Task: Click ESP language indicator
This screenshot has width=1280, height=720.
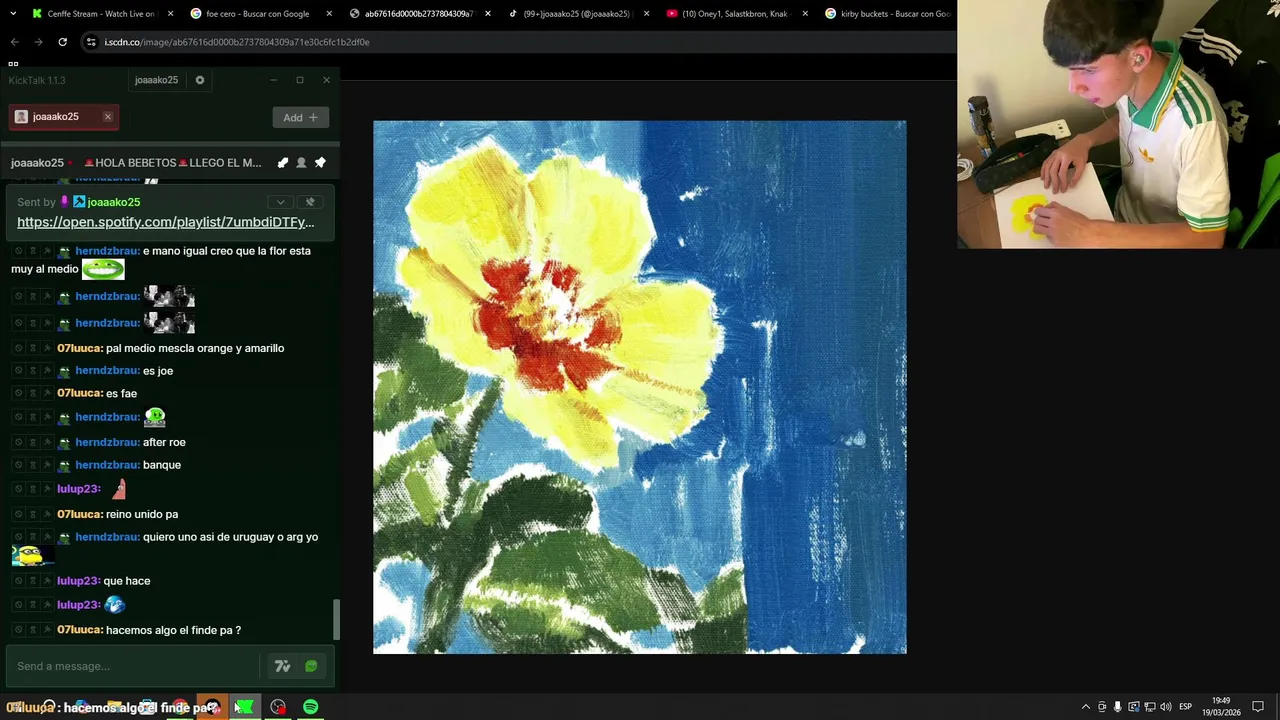Action: pos(1186,707)
